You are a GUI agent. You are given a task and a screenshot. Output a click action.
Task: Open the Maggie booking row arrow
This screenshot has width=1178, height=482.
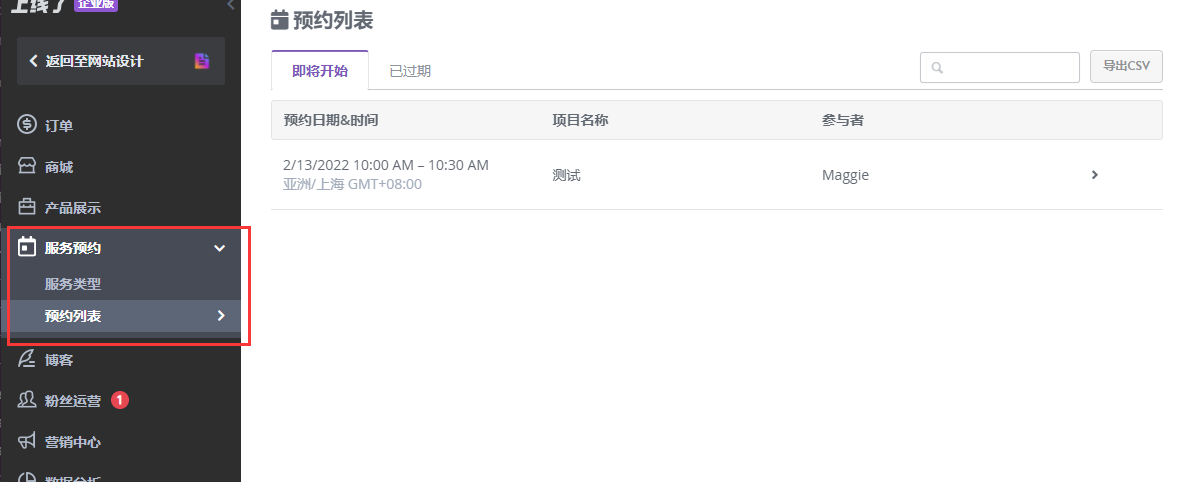(x=1095, y=175)
